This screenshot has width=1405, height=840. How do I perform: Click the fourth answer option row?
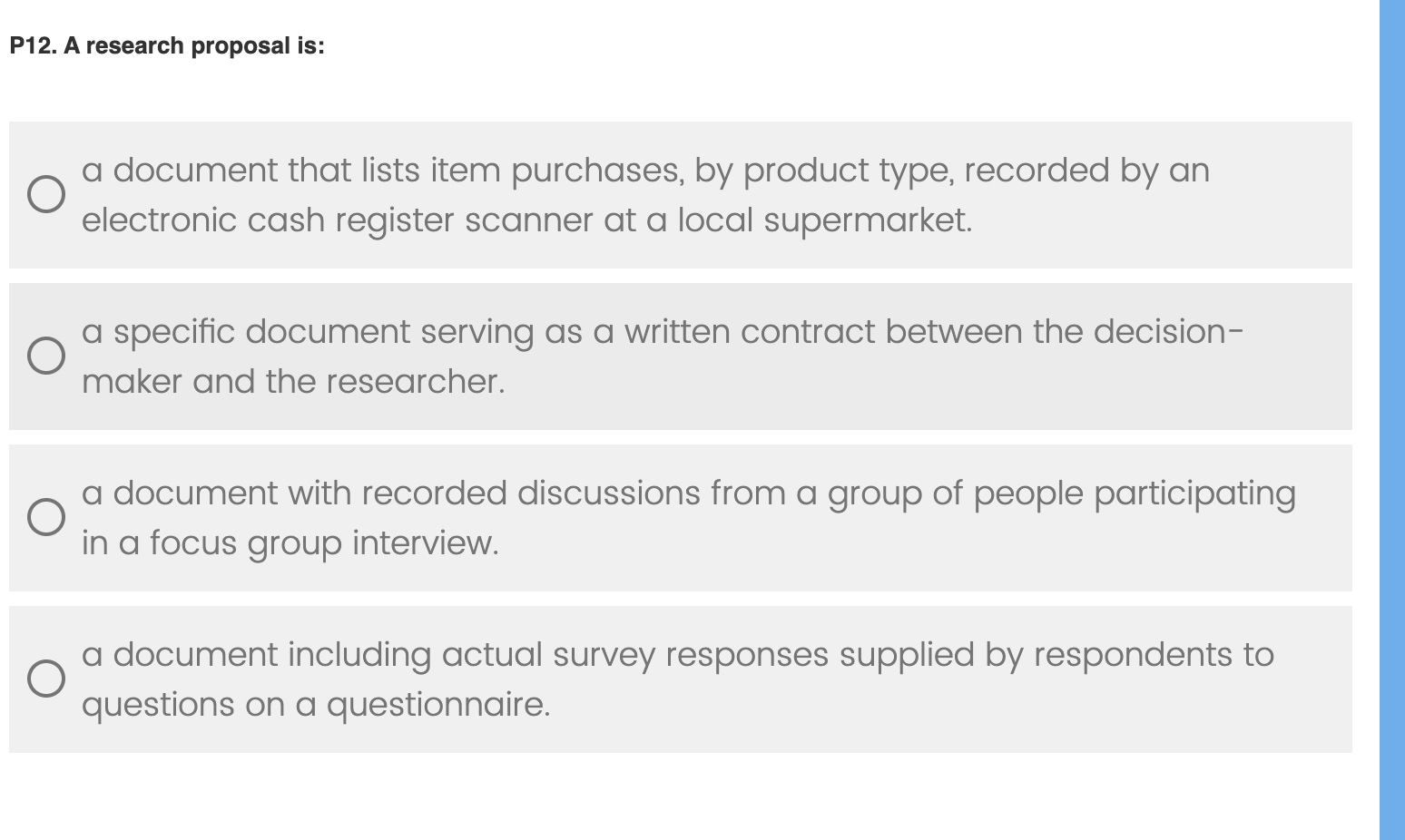681,679
